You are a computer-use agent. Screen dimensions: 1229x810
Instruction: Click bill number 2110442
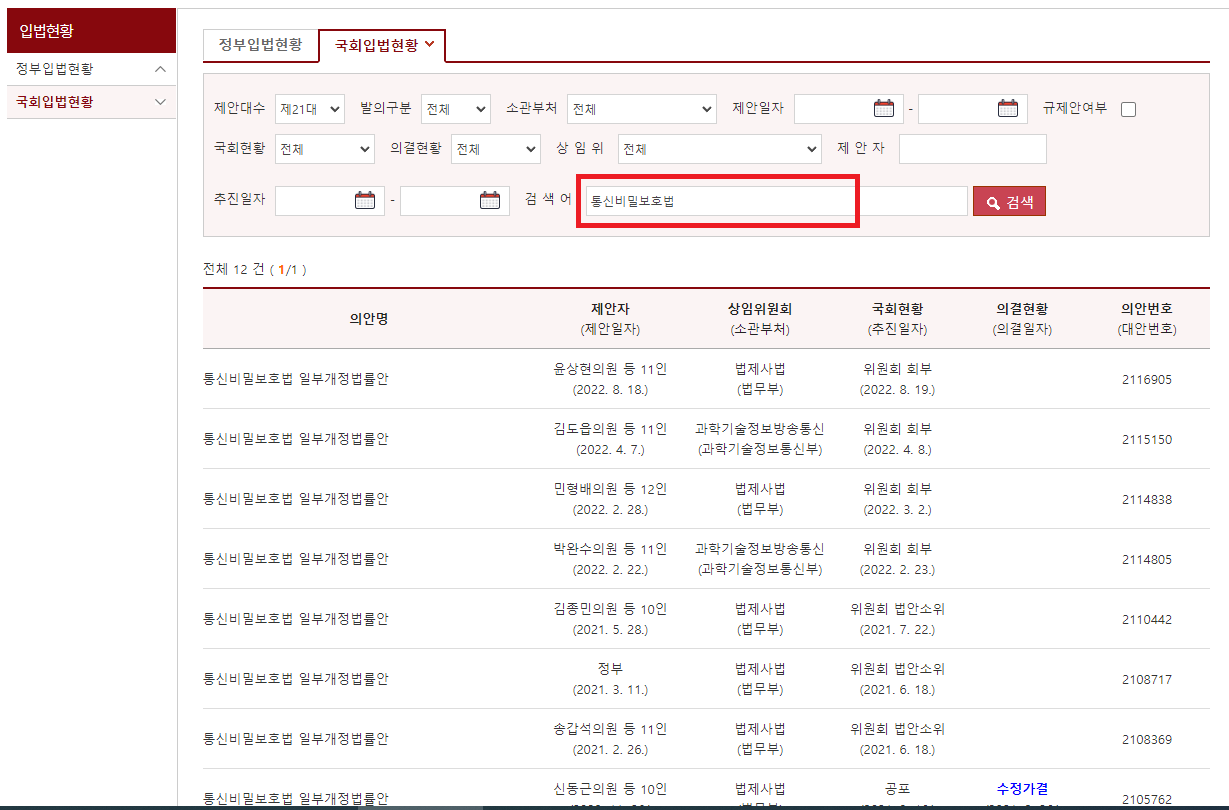[1147, 619]
